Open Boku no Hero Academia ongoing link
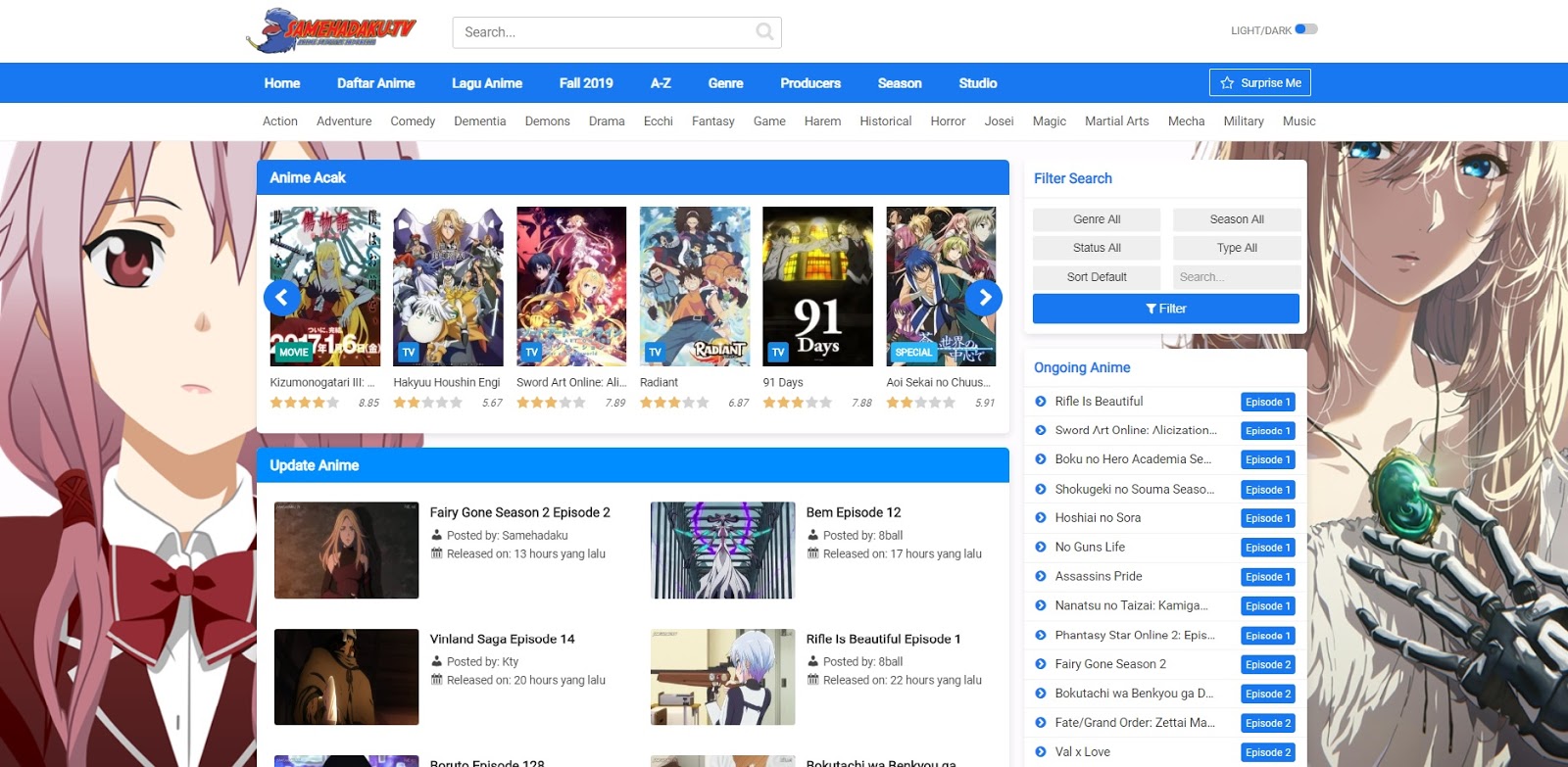 pos(1133,459)
